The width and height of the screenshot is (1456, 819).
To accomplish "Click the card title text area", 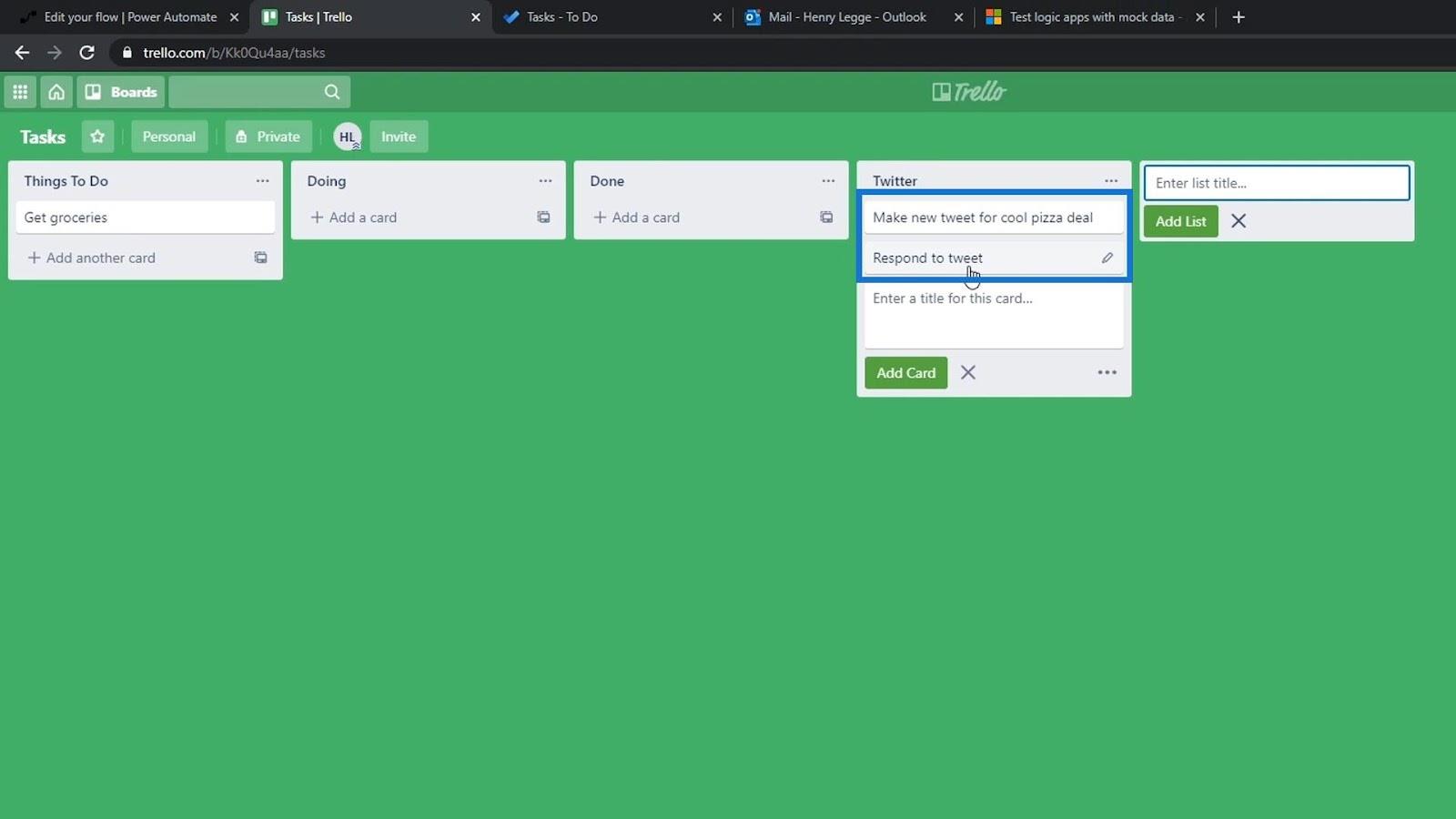I will click(x=994, y=316).
